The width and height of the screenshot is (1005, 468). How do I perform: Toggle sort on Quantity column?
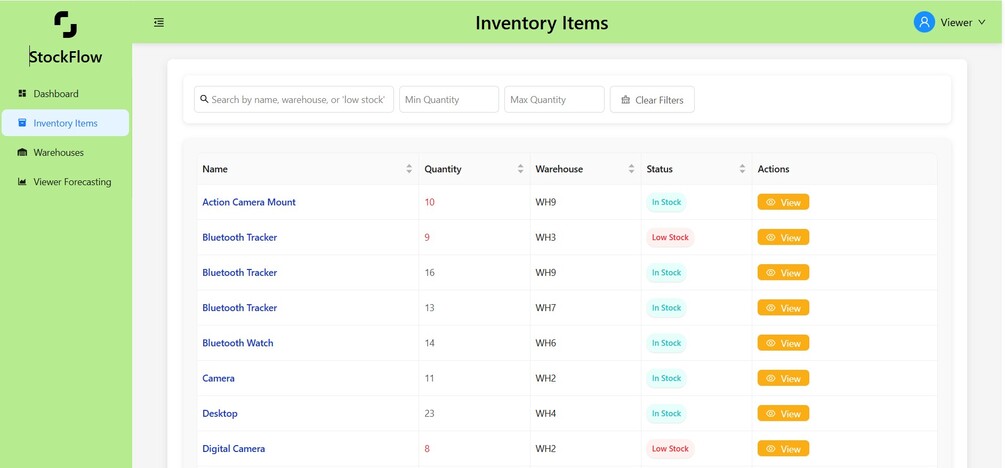click(x=520, y=169)
